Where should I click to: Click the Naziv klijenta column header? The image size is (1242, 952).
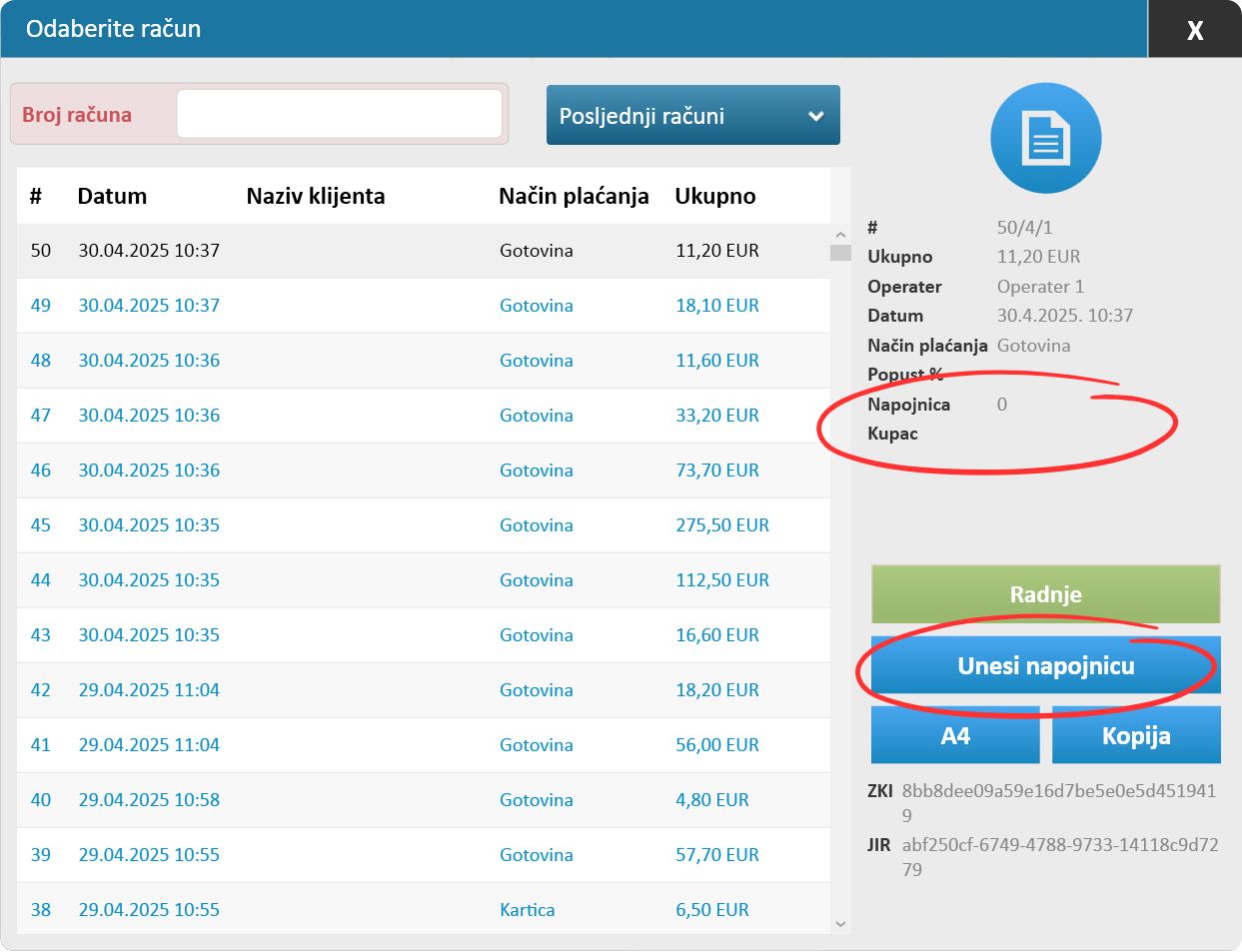(x=315, y=196)
